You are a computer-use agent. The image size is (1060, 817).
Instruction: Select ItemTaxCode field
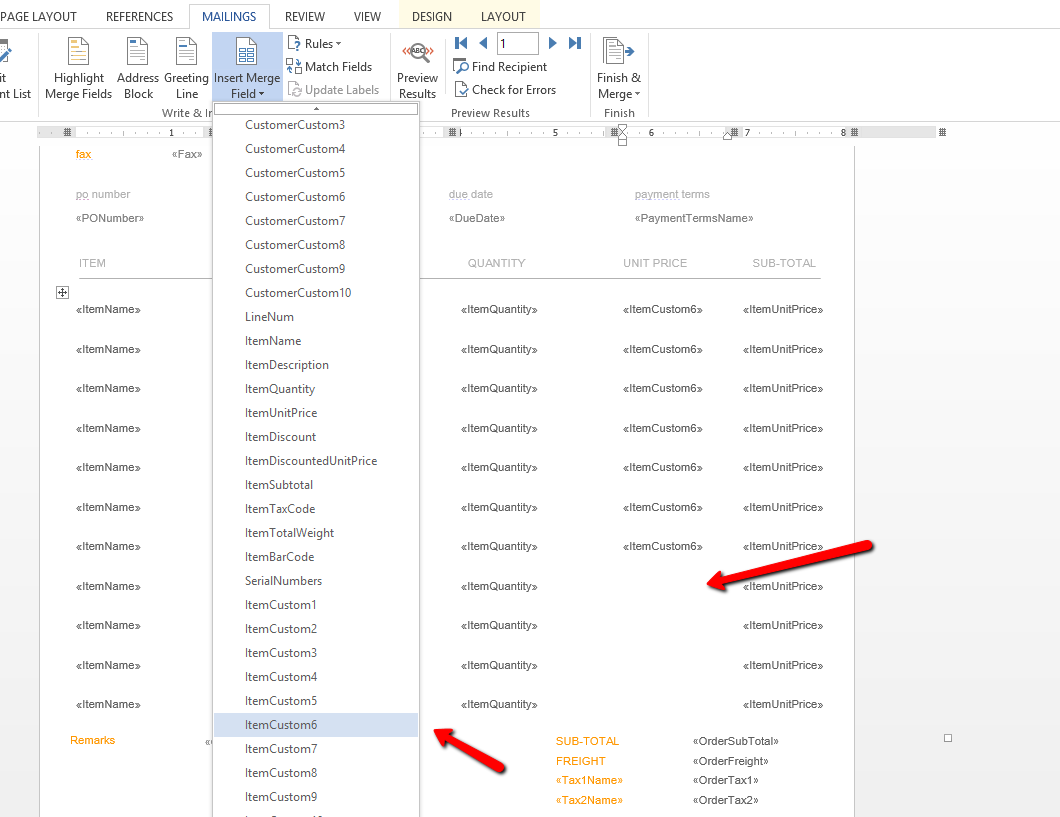tap(316, 509)
